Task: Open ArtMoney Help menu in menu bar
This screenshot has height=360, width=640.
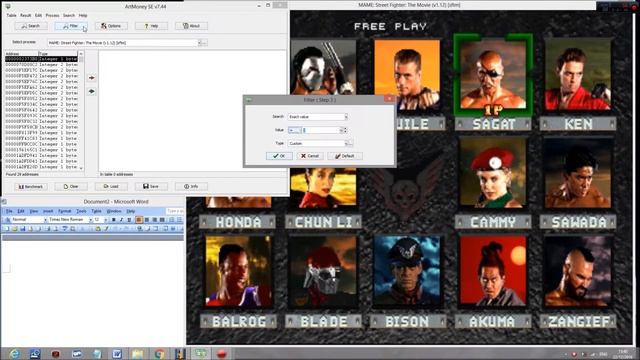Action: pos(83,16)
